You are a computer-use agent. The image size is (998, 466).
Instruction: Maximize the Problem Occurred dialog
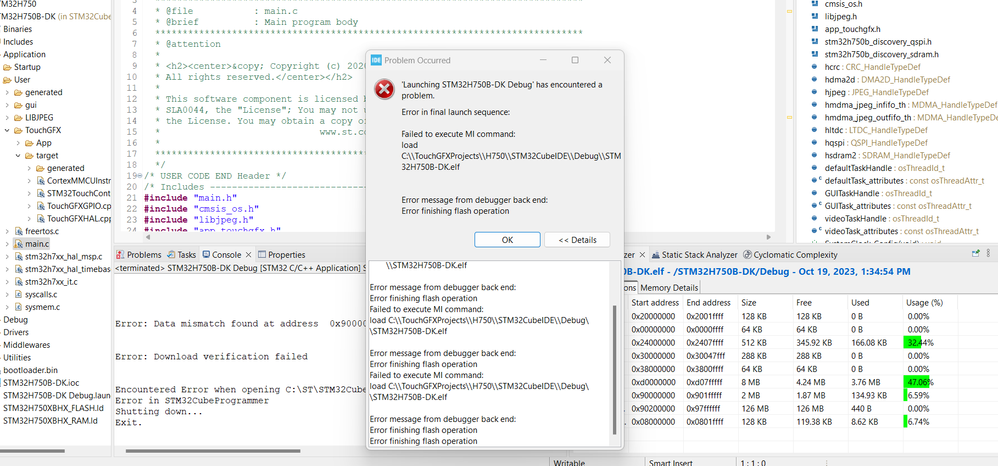point(575,60)
